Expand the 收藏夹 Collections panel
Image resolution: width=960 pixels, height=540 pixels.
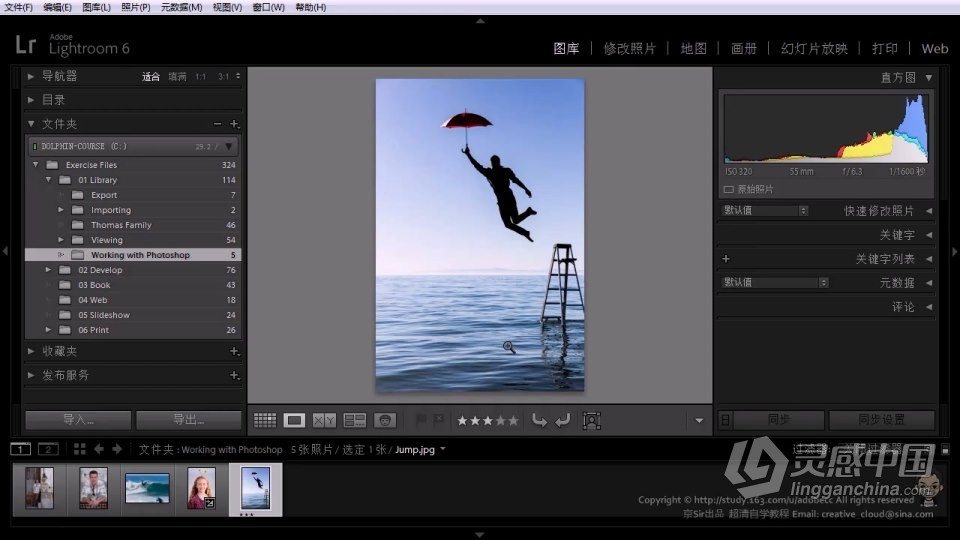pos(31,351)
